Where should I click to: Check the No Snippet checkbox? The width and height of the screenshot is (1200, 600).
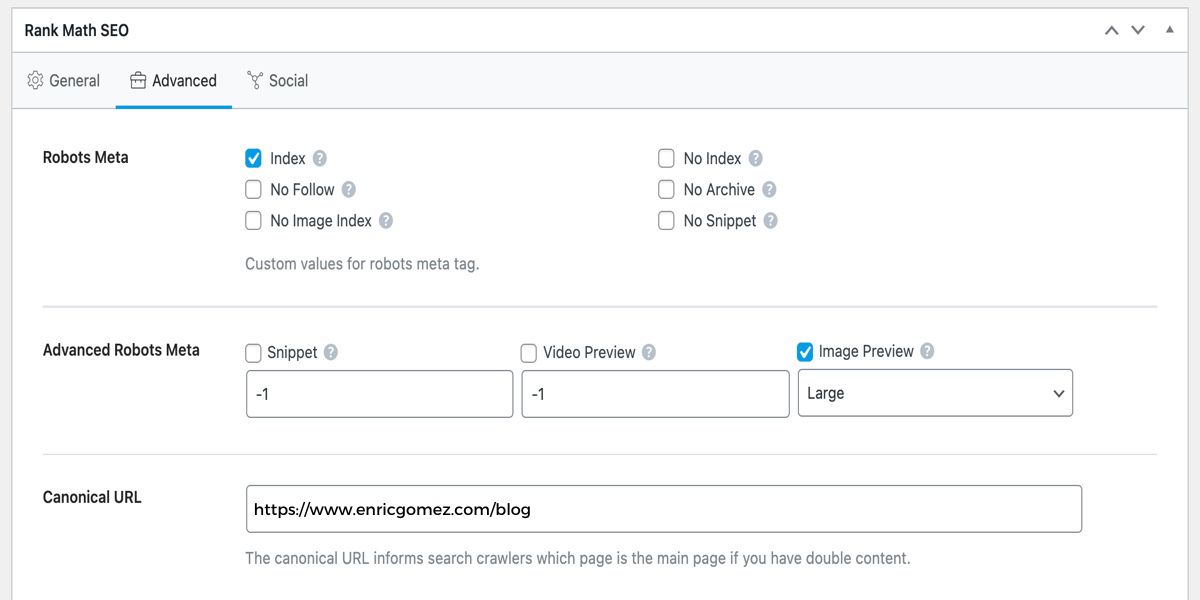(666, 220)
